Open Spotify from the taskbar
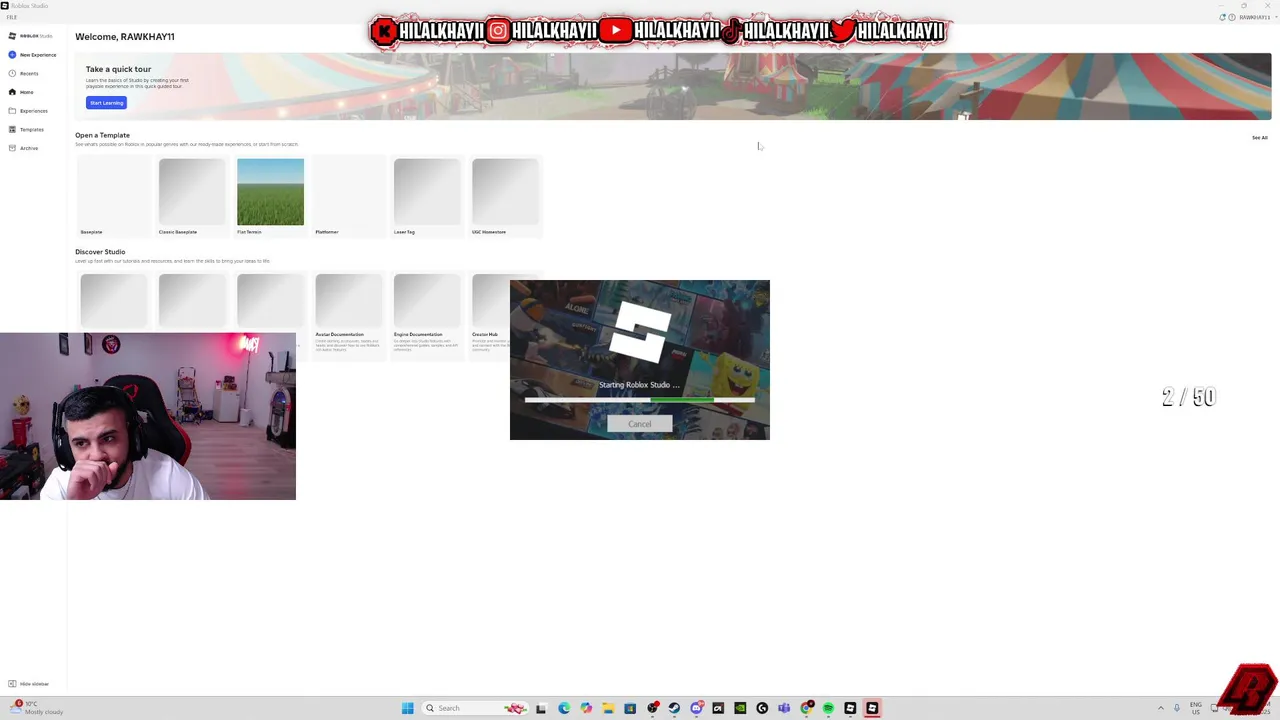 [x=828, y=708]
